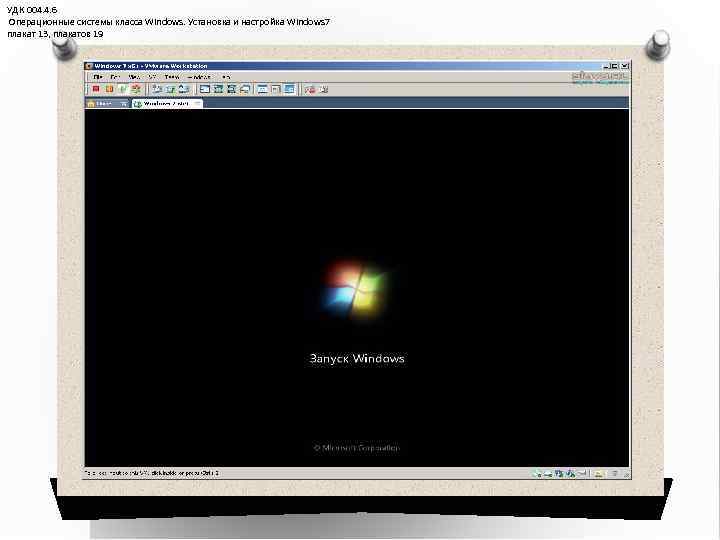Screen dimensions: 720x540
Task: Click the last icon in VMware toolbar
Action: click(x=324, y=89)
